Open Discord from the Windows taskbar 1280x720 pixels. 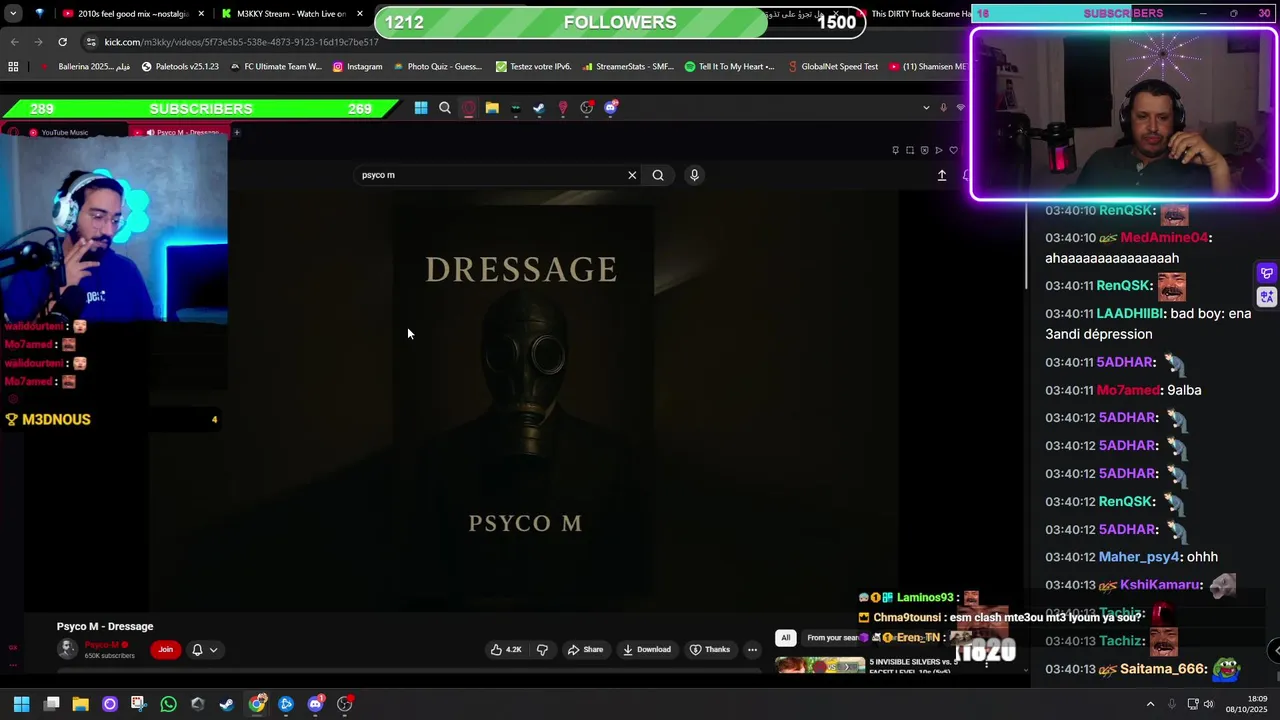point(316,704)
